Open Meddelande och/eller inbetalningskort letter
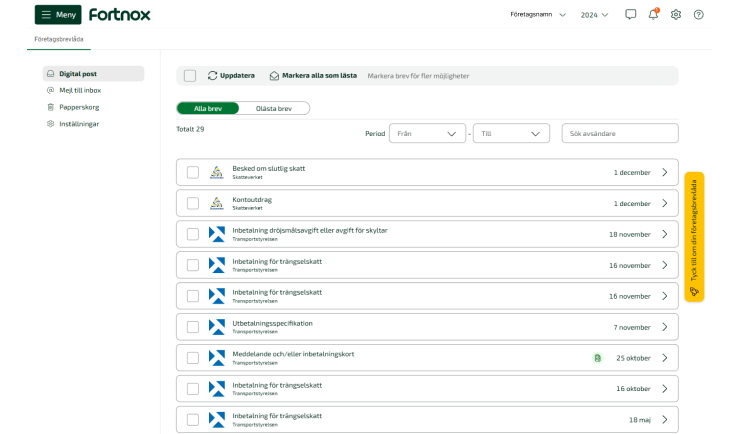 293,354
